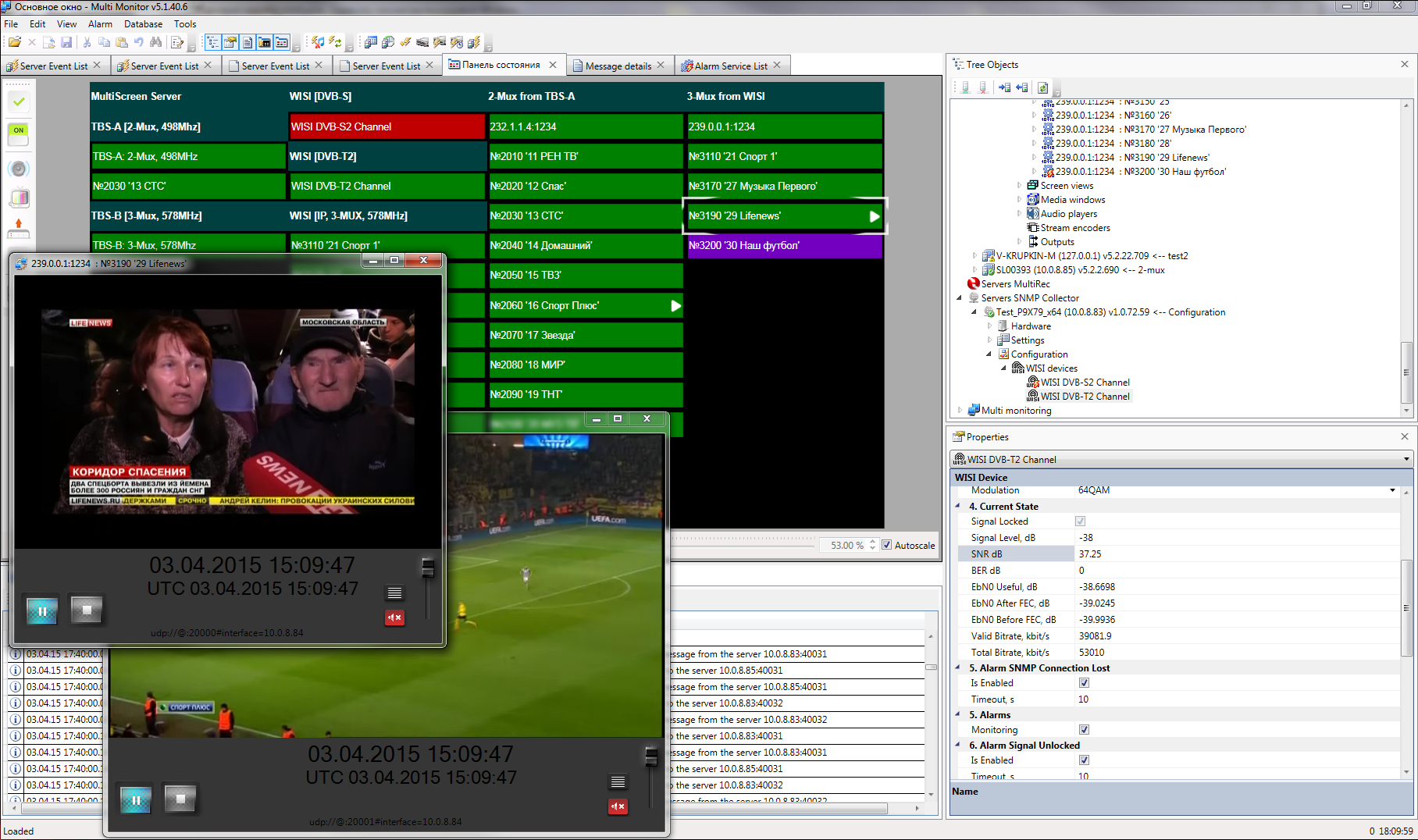Click the color palette icon in left sidebar
This screenshot has height=840, width=1418.
[19, 198]
